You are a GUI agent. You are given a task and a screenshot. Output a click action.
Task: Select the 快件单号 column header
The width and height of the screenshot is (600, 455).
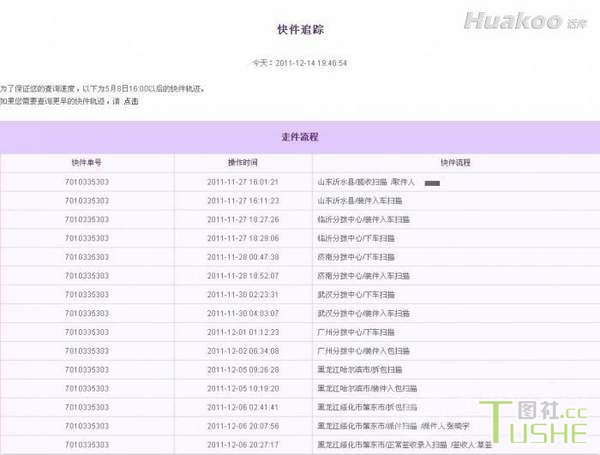pyautogui.click(x=86, y=162)
